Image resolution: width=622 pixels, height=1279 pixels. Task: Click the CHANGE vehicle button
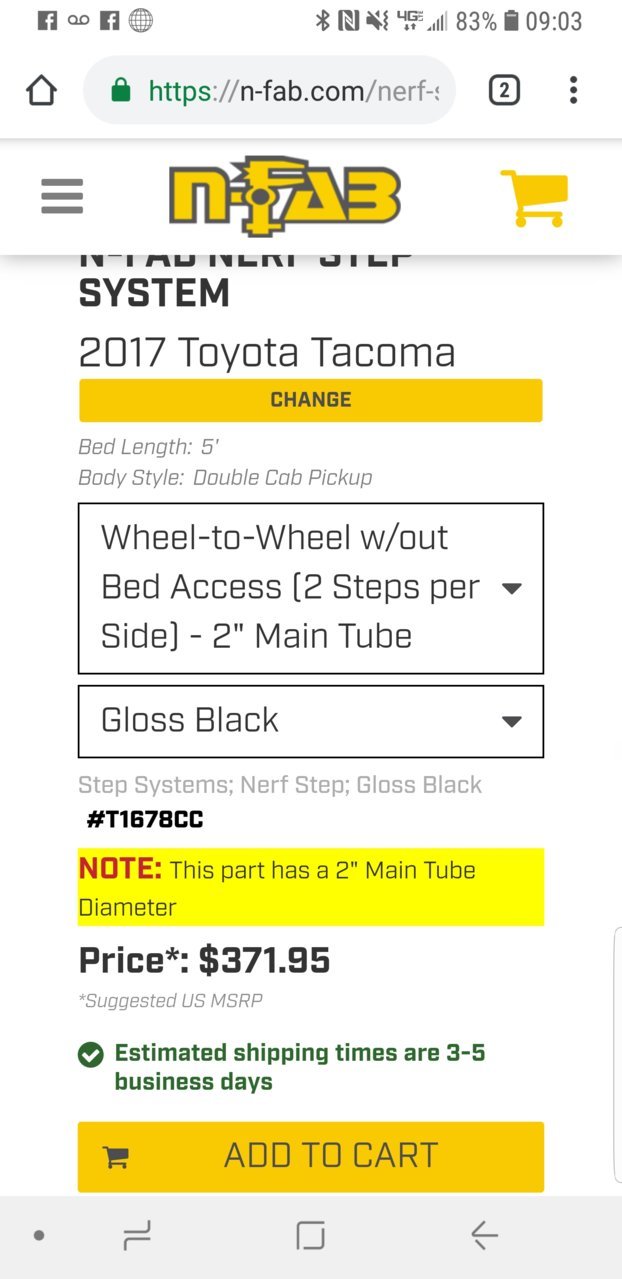tap(311, 400)
